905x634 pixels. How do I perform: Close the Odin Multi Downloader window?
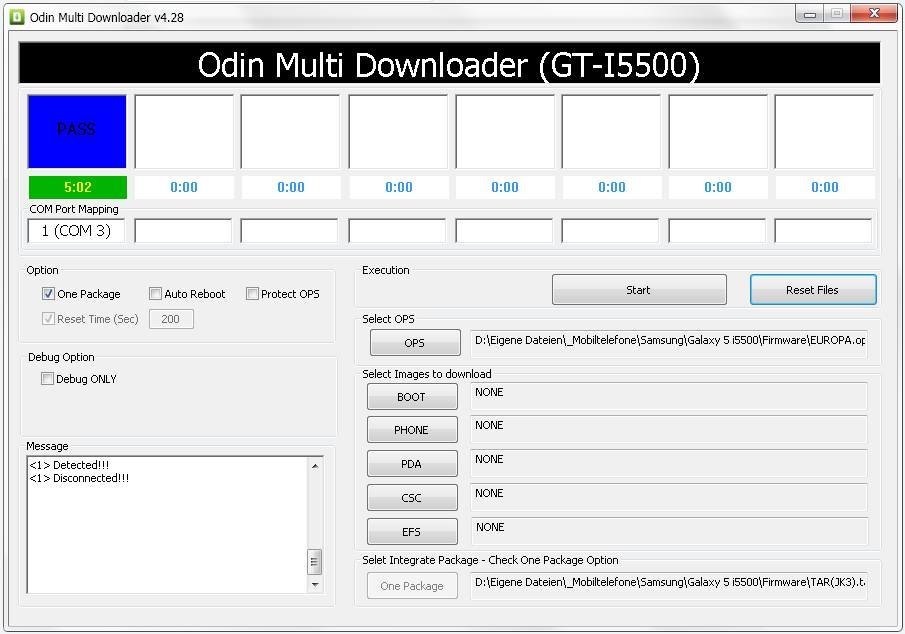click(874, 14)
